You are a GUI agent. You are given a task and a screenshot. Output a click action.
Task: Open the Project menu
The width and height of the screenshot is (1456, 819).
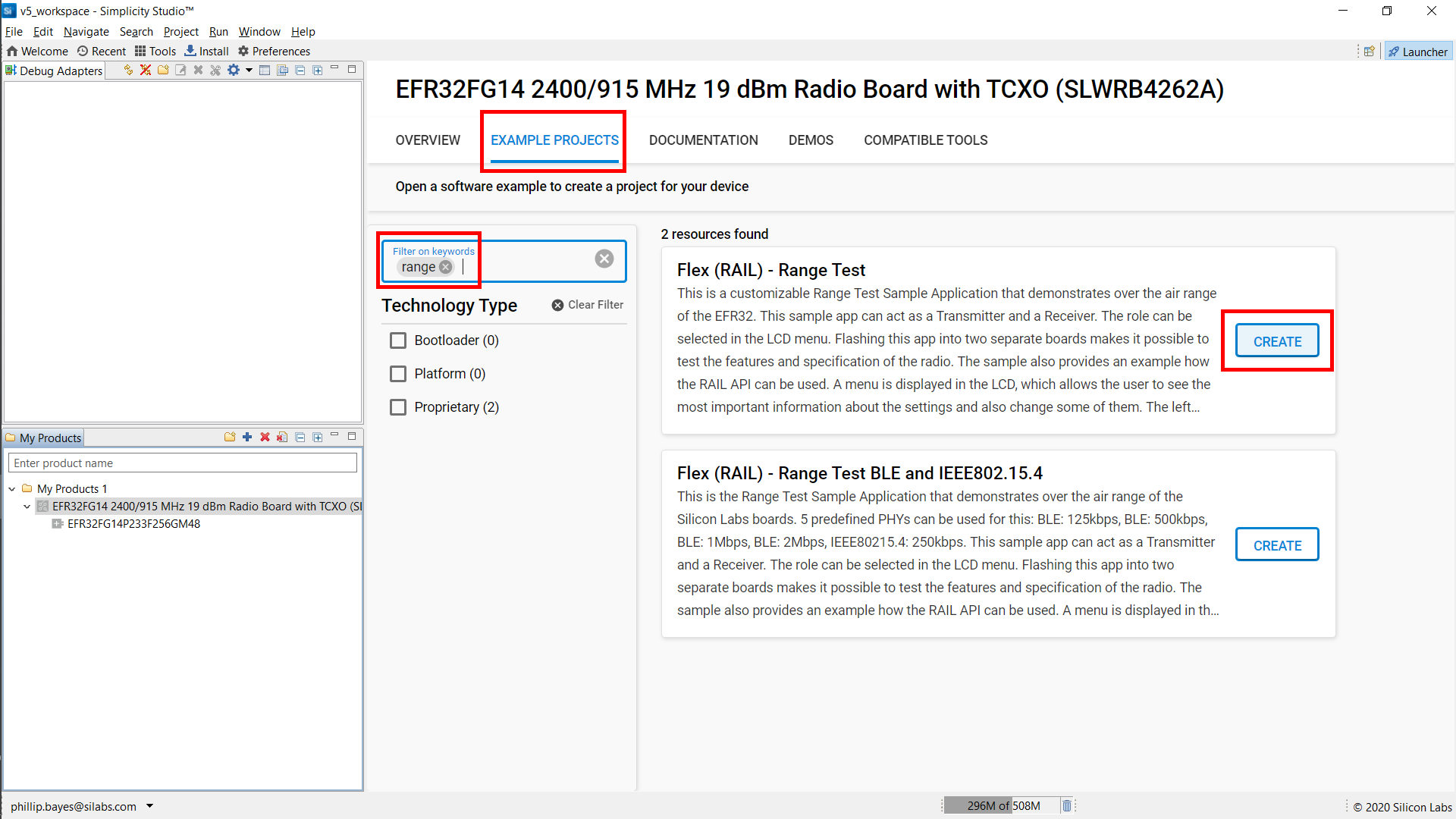point(181,32)
